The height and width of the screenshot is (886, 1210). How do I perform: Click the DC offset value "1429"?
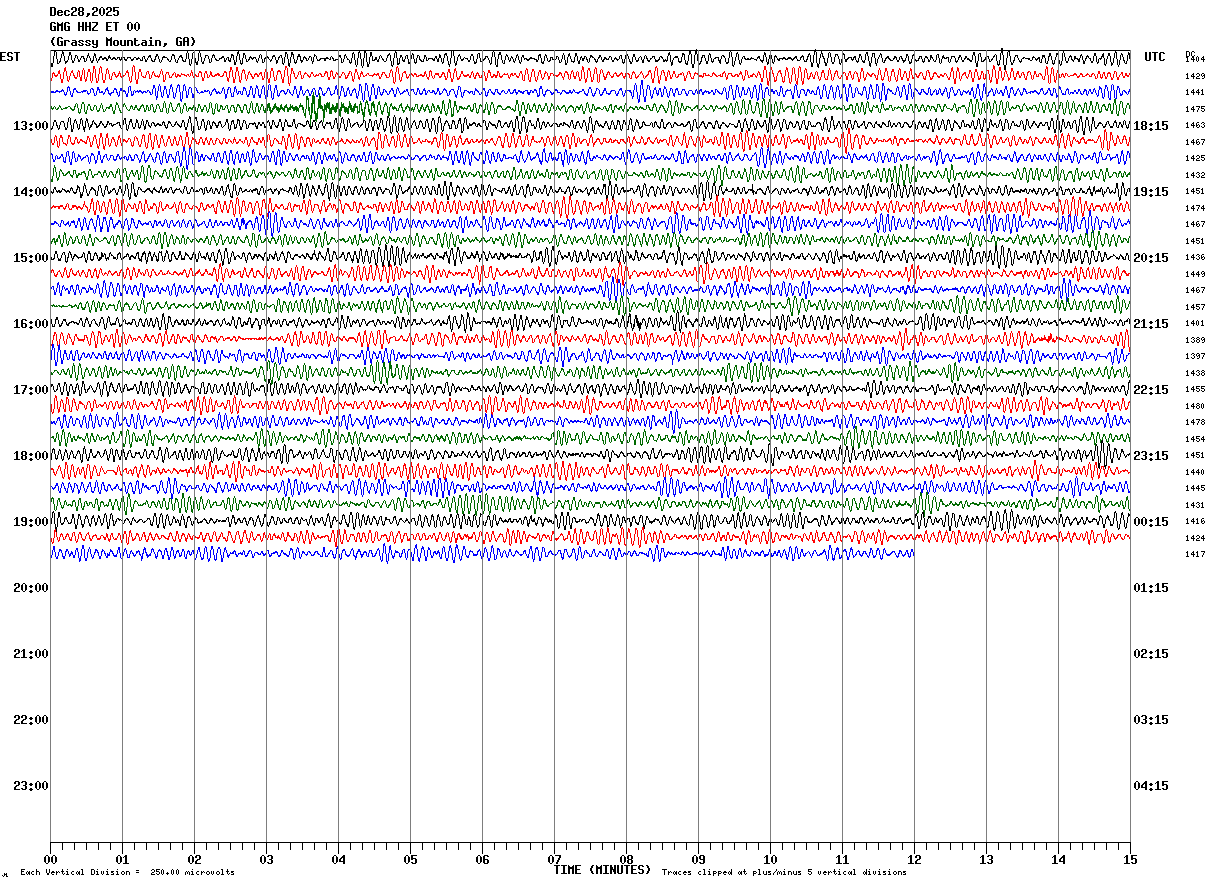click(1195, 76)
